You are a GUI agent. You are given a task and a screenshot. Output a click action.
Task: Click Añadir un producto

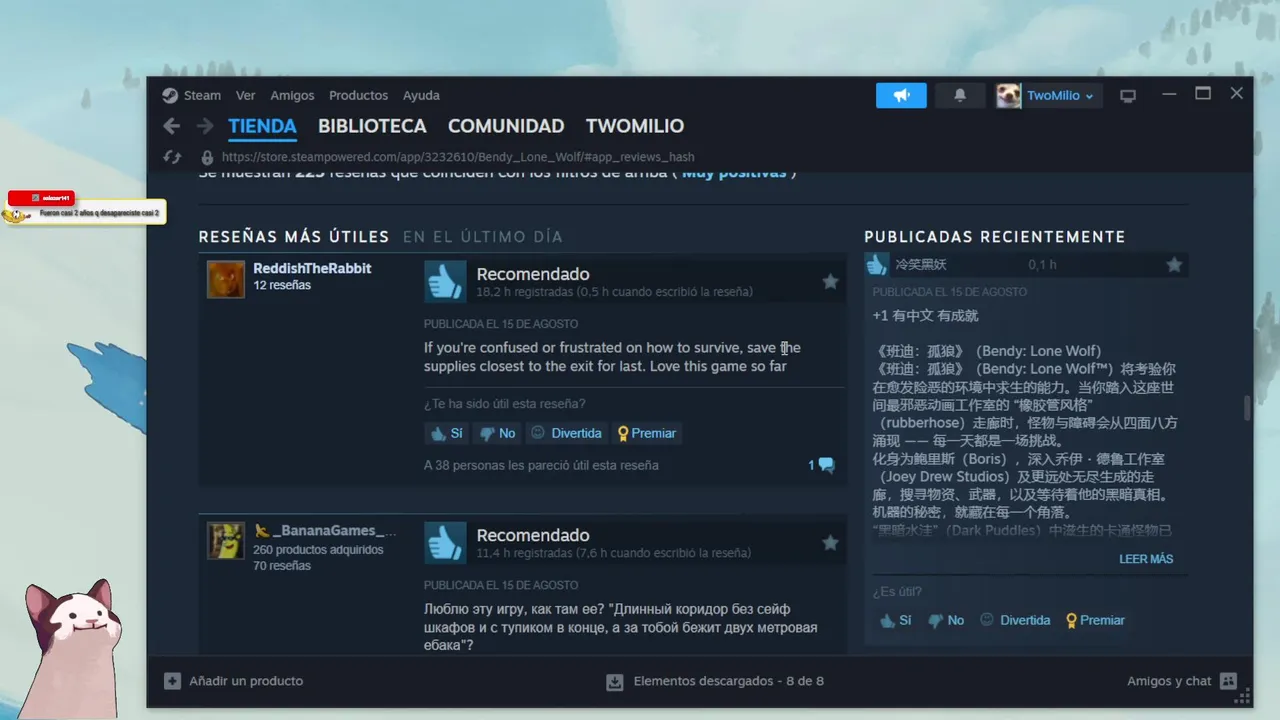233,681
